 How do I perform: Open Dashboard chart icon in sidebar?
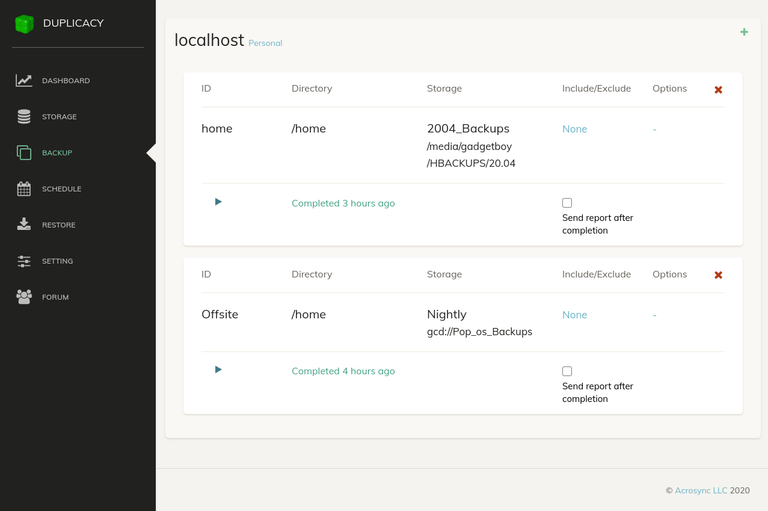click(x=24, y=80)
